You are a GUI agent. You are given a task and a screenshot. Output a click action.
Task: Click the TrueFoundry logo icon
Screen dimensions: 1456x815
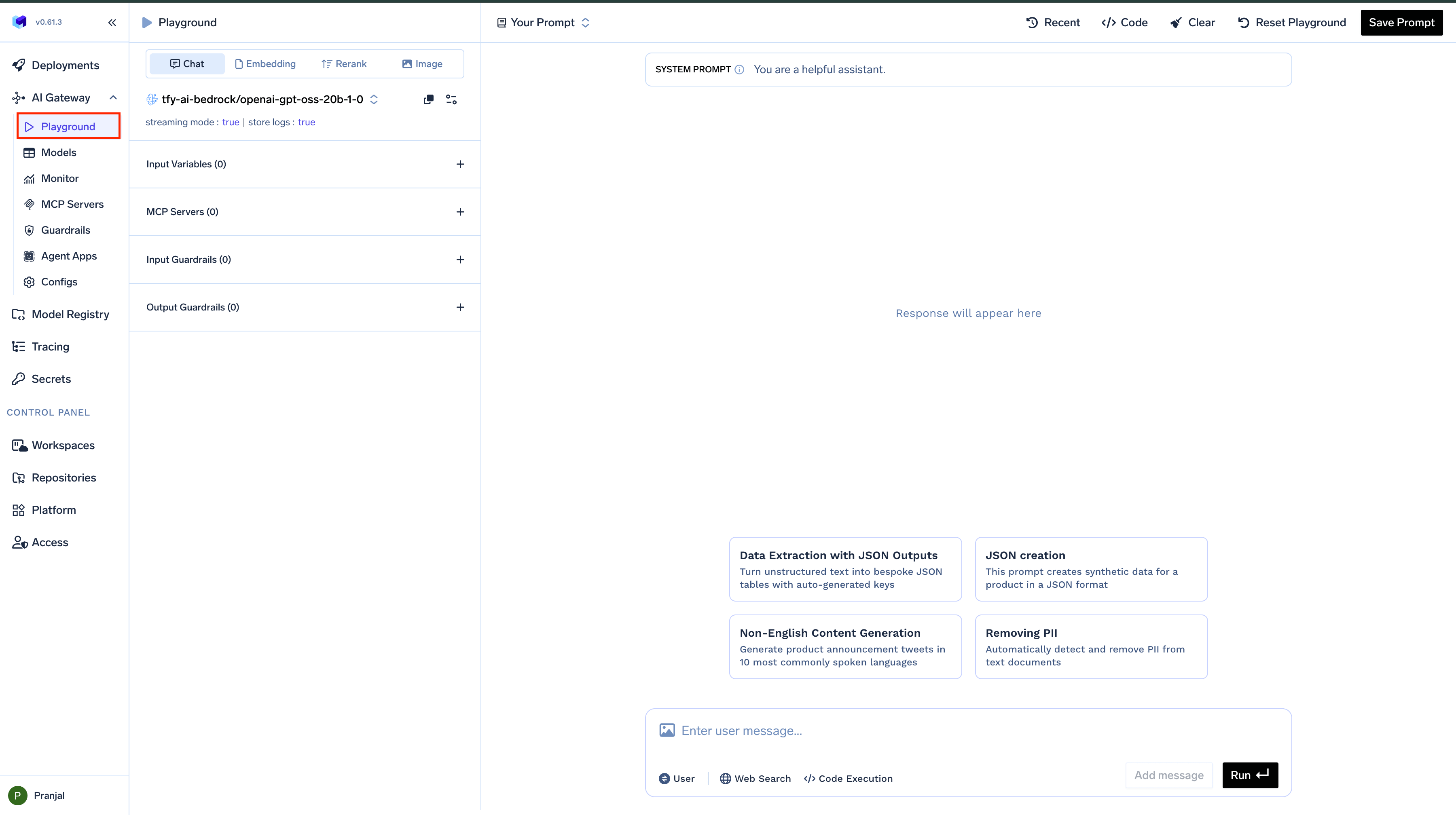20,22
